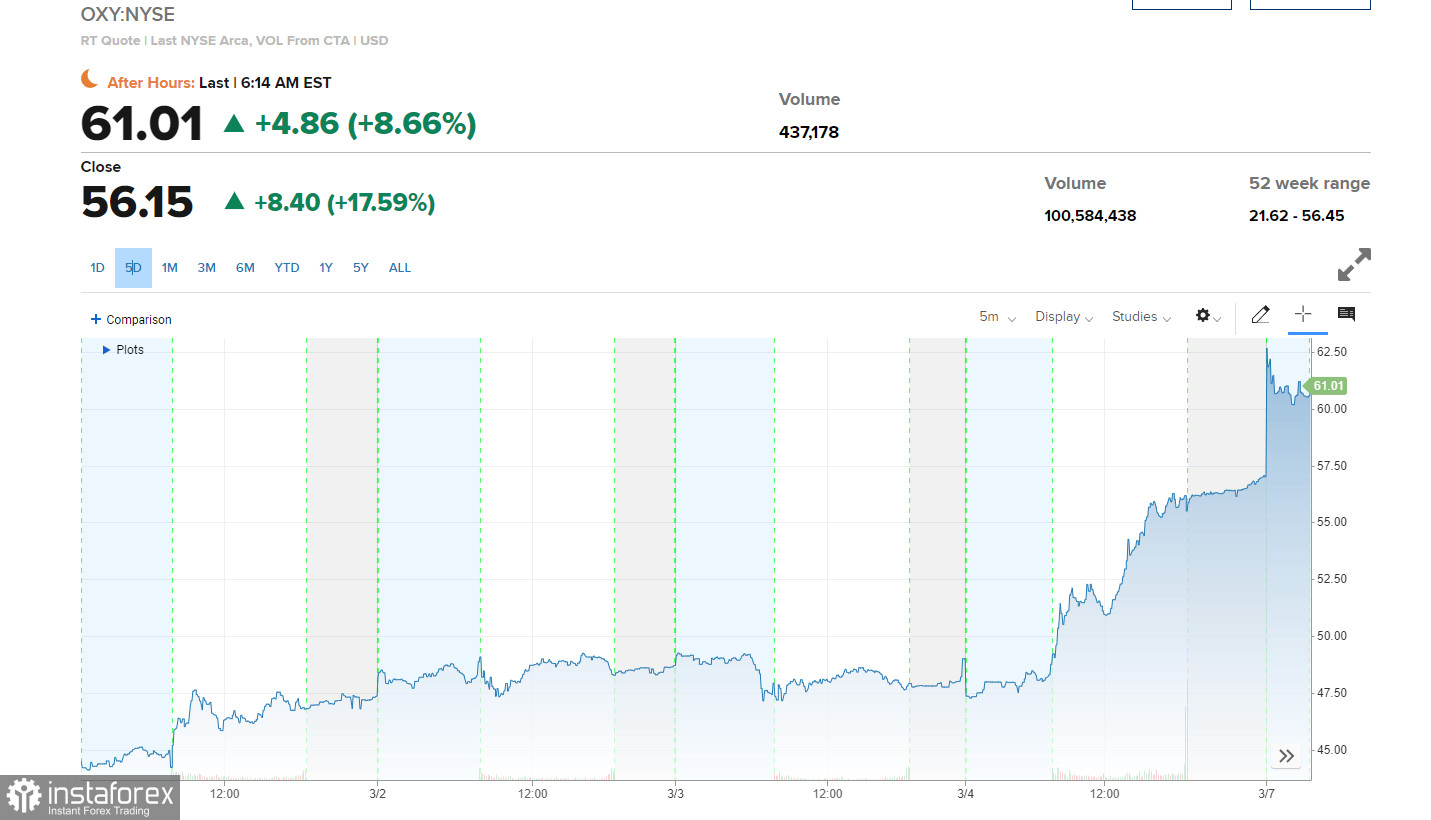Image resolution: width=1431 pixels, height=820 pixels.
Task: Click the 3/2 date marker on the axis
Action: point(378,794)
